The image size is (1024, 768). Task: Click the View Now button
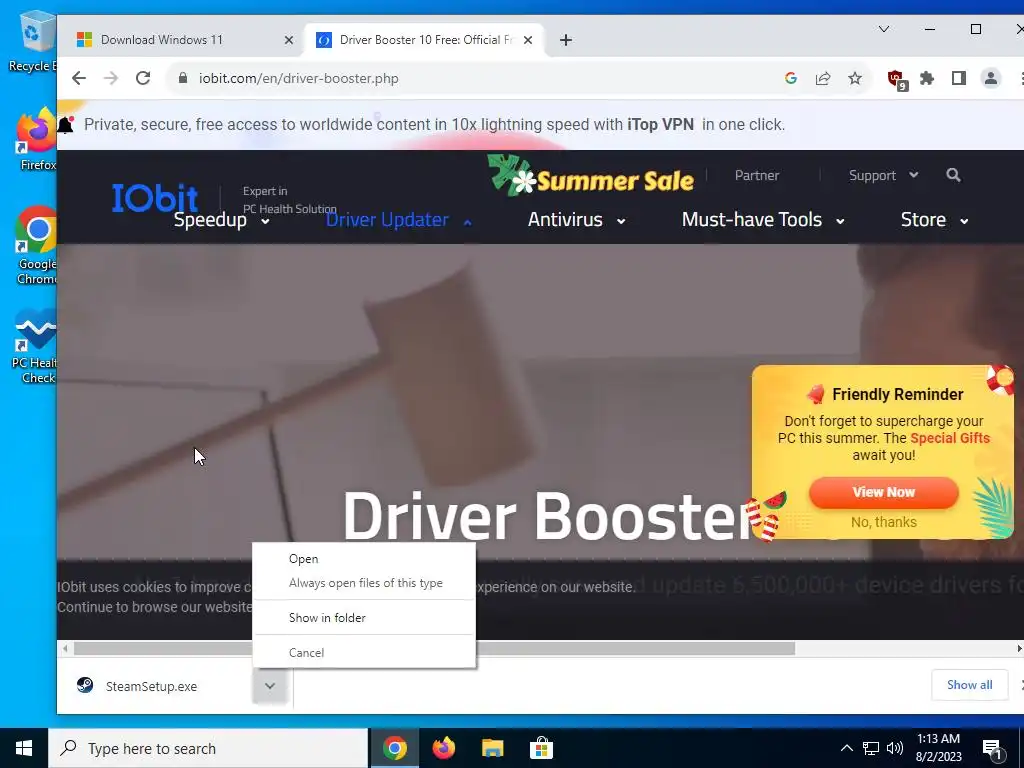coord(884,492)
